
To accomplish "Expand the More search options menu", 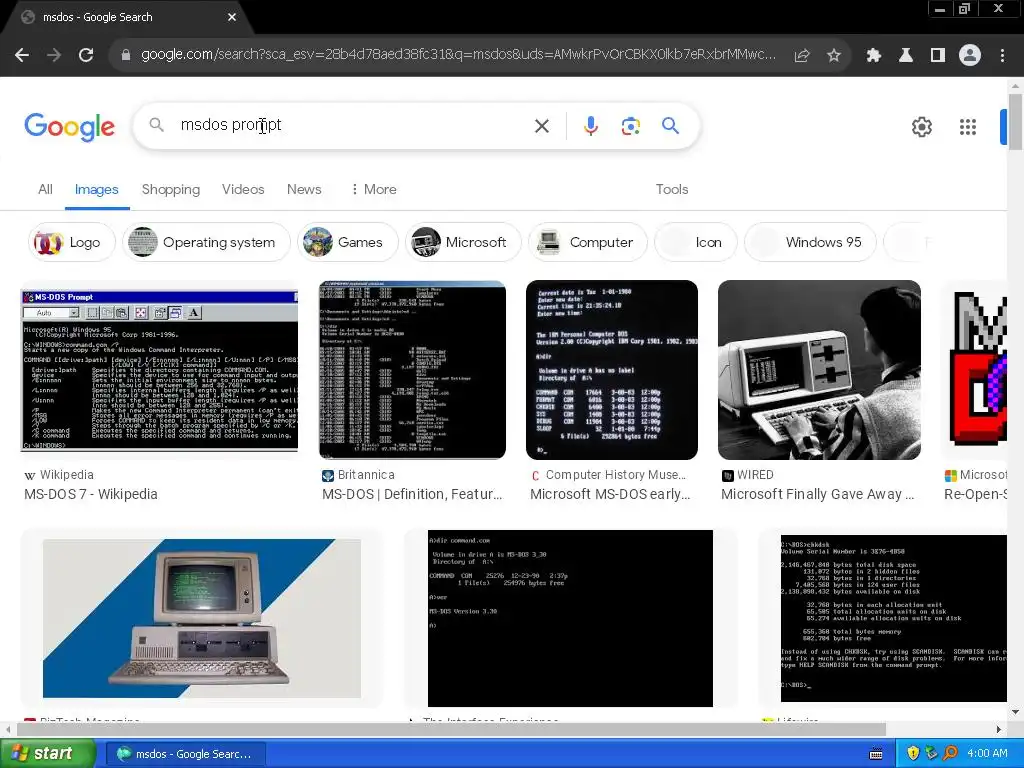I will (374, 189).
